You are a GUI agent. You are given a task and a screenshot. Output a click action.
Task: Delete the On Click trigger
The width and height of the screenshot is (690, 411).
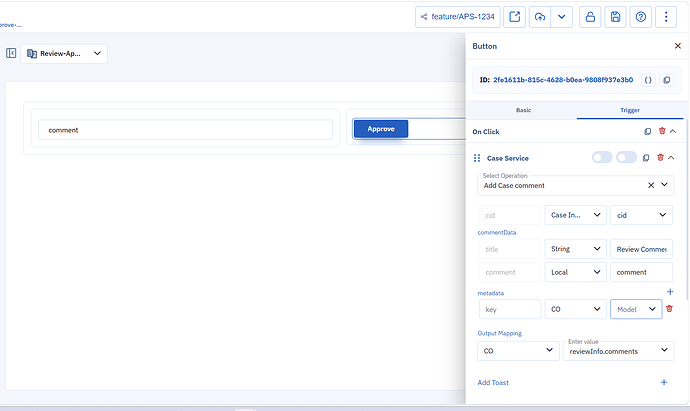[662, 131]
